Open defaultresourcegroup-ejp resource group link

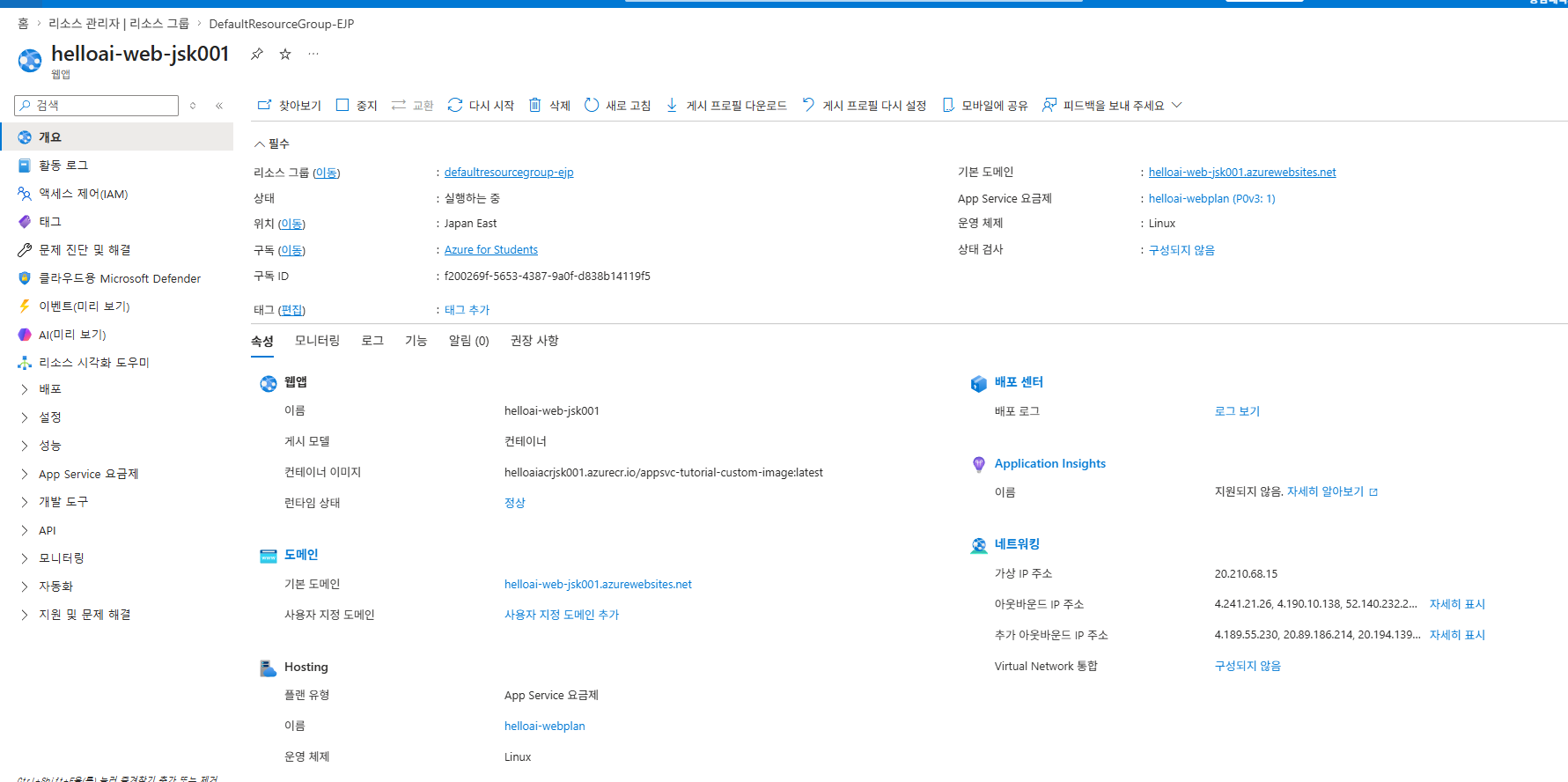pyautogui.click(x=509, y=173)
